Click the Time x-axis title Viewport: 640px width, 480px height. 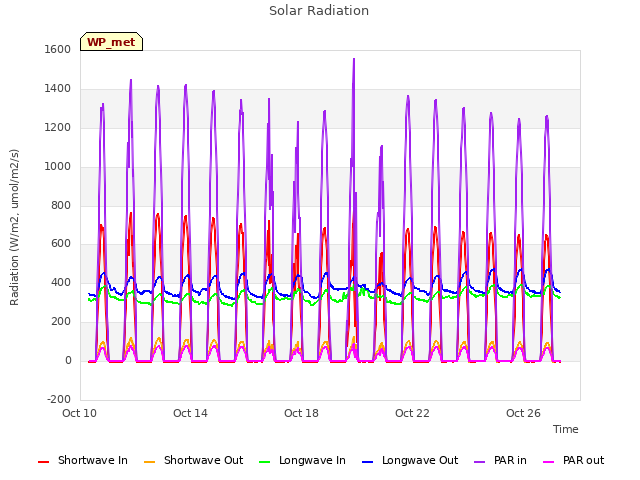click(565, 429)
